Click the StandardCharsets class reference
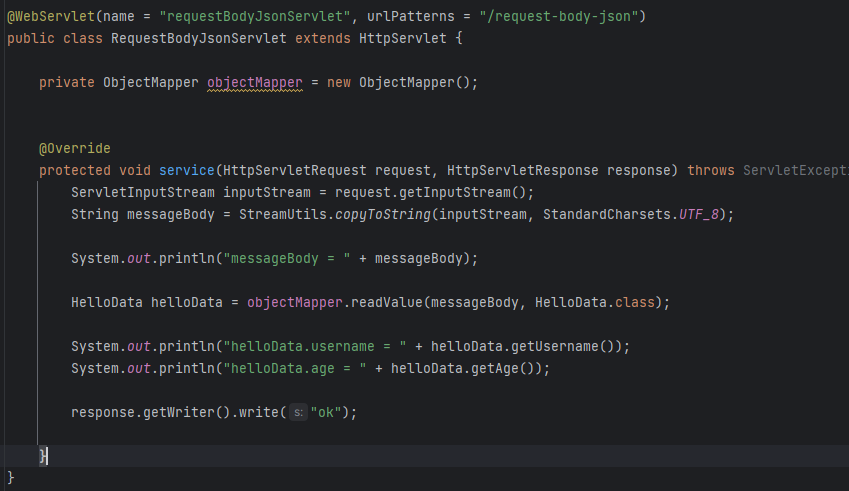The width and height of the screenshot is (849, 491). pos(607,215)
